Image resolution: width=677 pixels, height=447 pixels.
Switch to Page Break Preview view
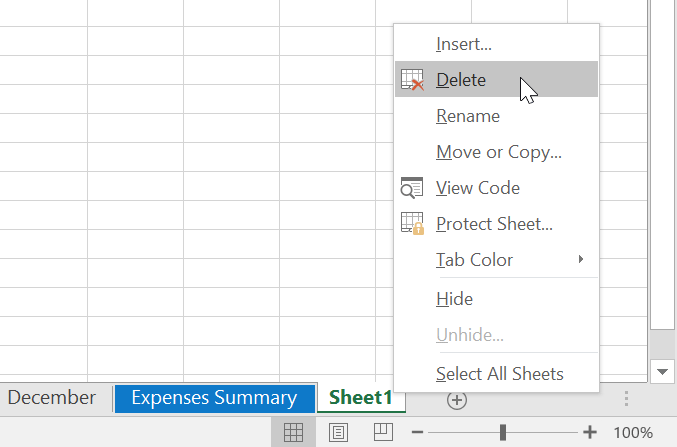pyautogui.click(x=382, y=432)
